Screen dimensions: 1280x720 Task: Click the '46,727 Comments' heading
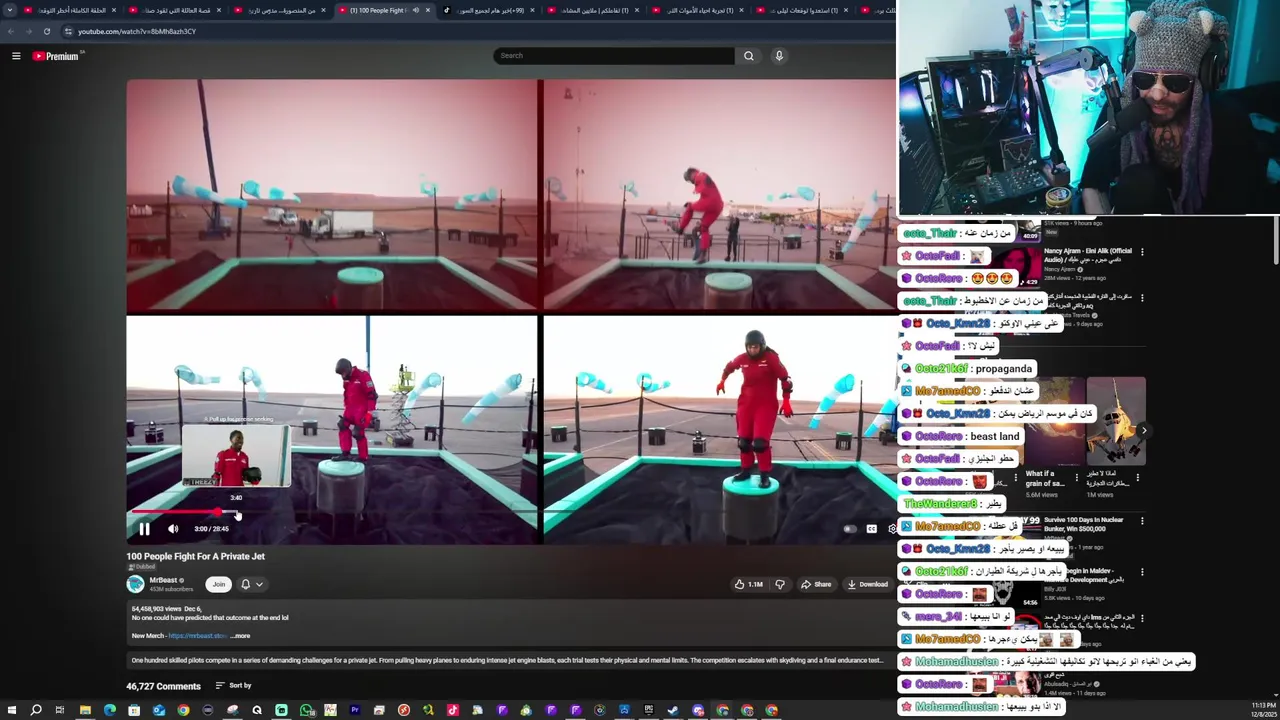coord(163,686)
